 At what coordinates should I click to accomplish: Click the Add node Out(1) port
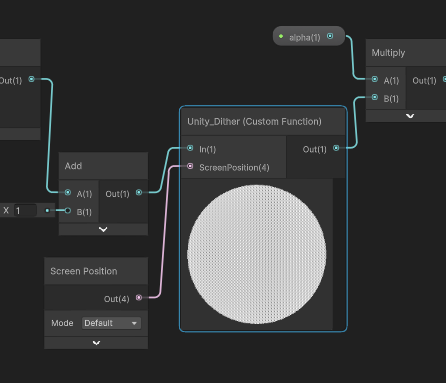point(139,192)
